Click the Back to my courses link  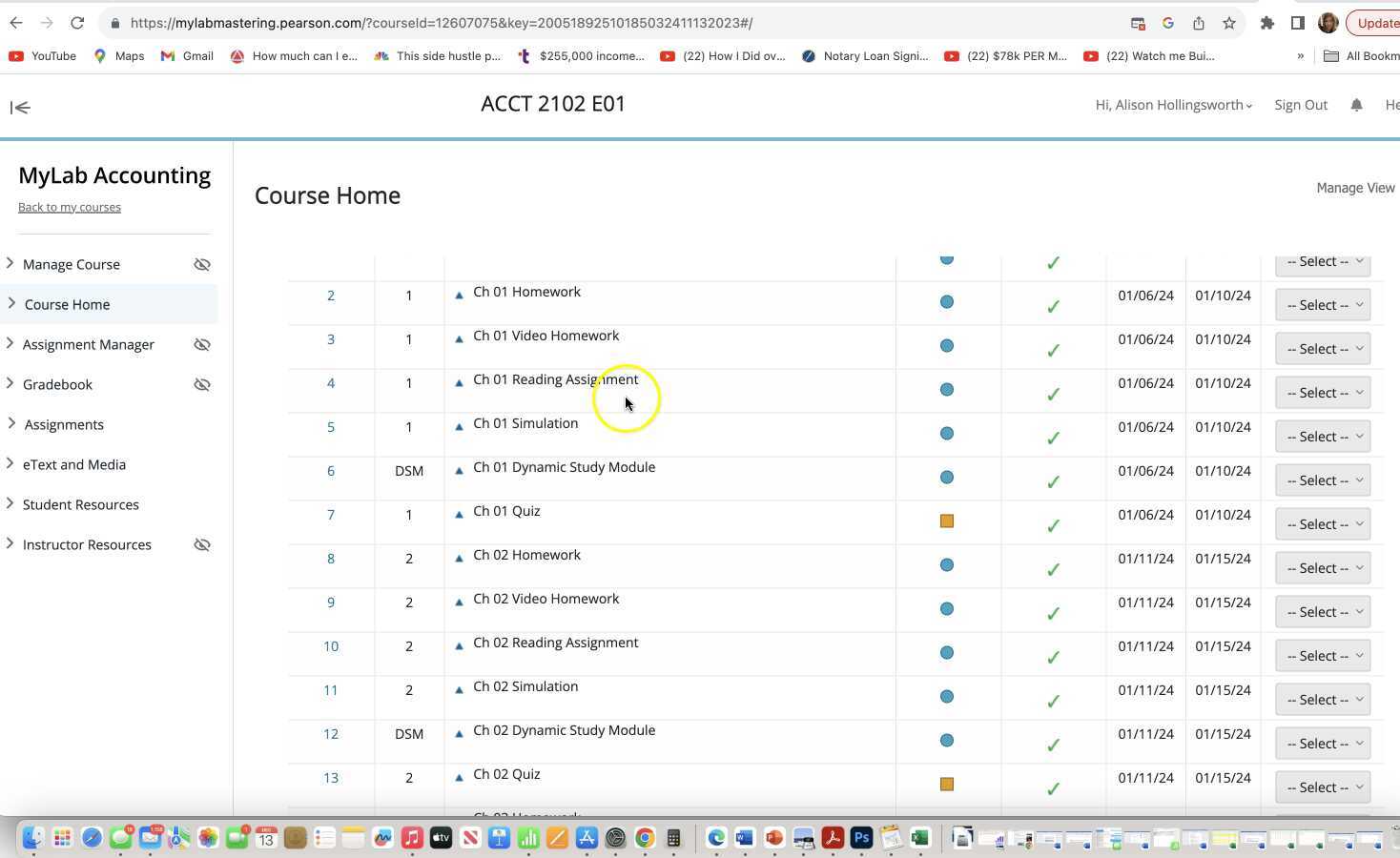(69, 207)
